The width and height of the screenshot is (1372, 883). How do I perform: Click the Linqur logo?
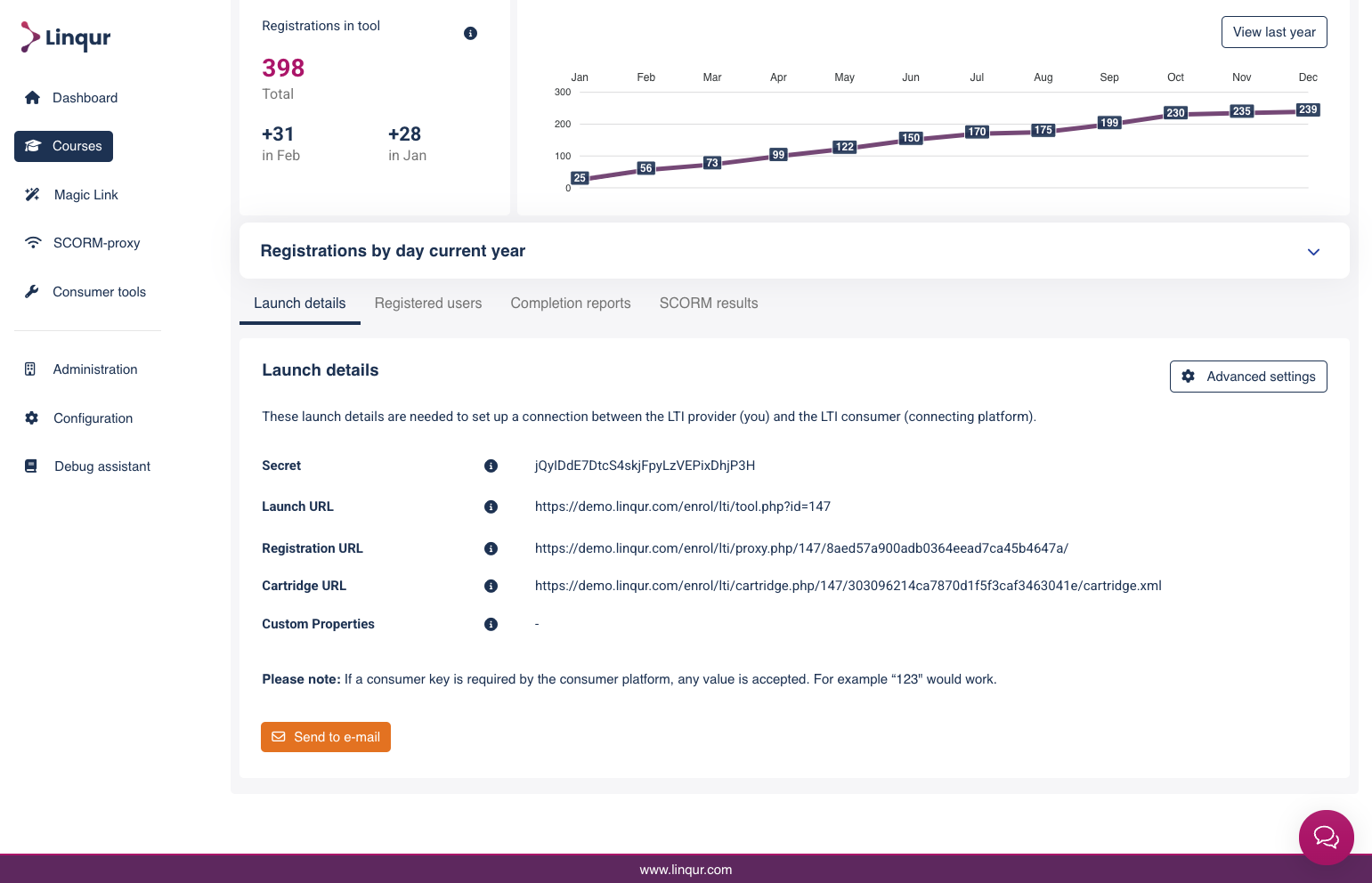(66, 37)
